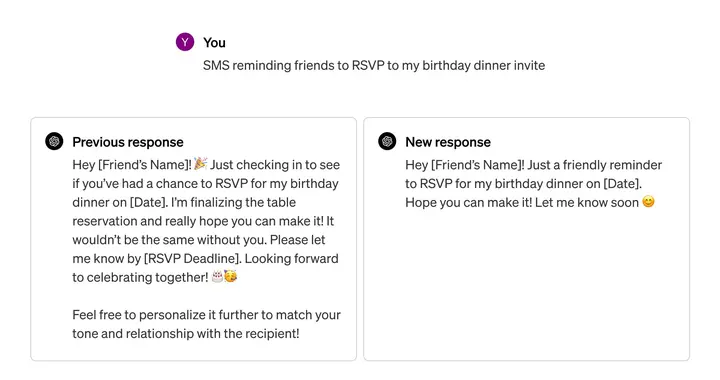Click the birthday cake emoji

217,276
